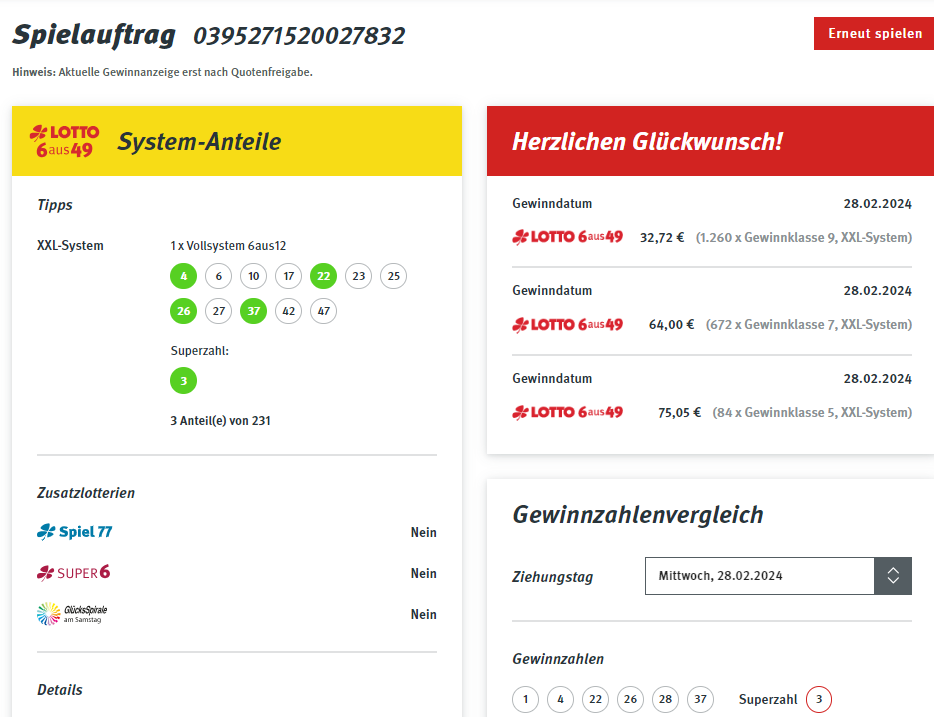The width and height of the screenshot is (934, 717).
Task: Click winning number 37 in Gewinnzahlen
Action: (x=700, y=699)
